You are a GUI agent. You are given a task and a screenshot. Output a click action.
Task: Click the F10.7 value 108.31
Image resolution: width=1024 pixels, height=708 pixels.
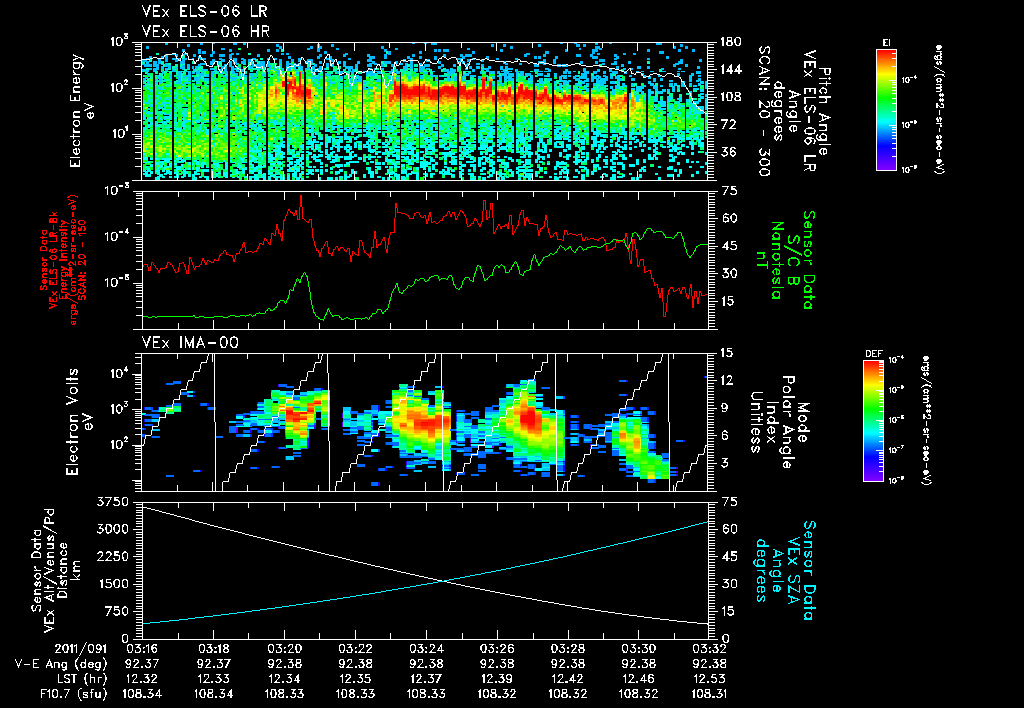(x=709, y=694)
